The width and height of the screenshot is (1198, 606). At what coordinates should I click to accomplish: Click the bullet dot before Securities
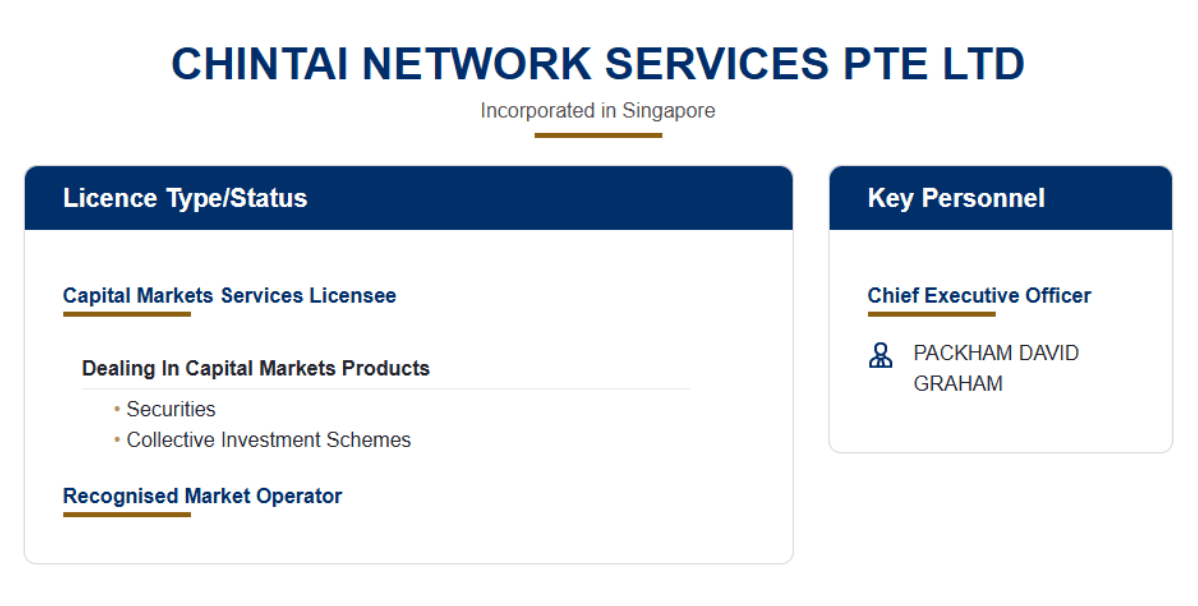117,409
